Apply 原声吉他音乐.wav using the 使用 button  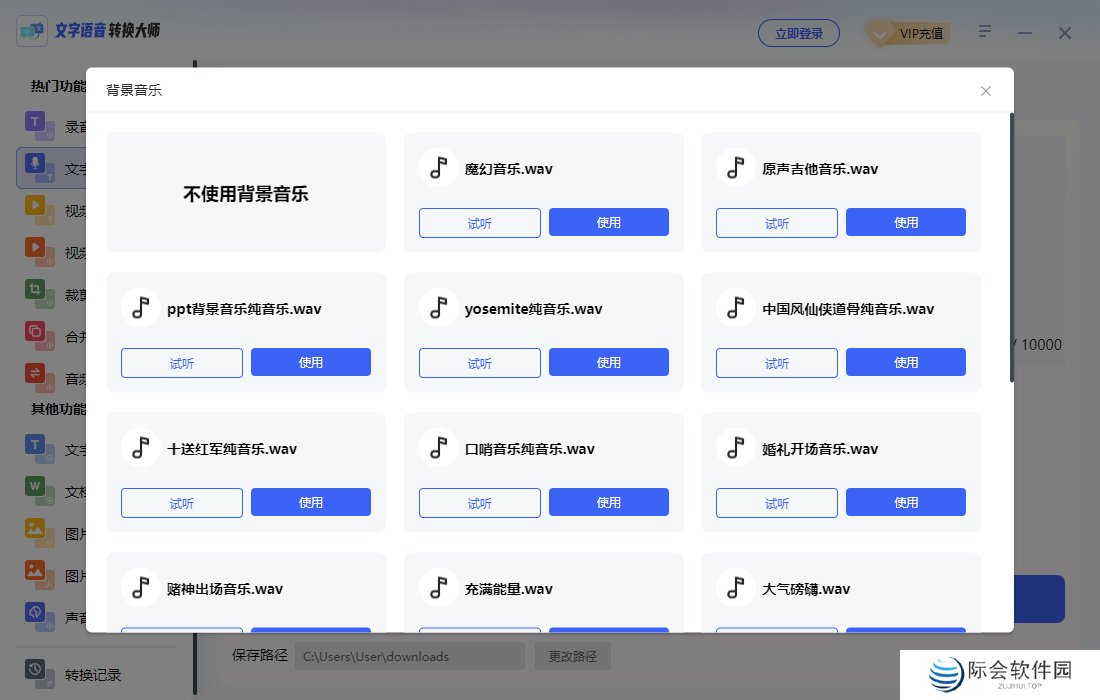[x=906, y=222]
